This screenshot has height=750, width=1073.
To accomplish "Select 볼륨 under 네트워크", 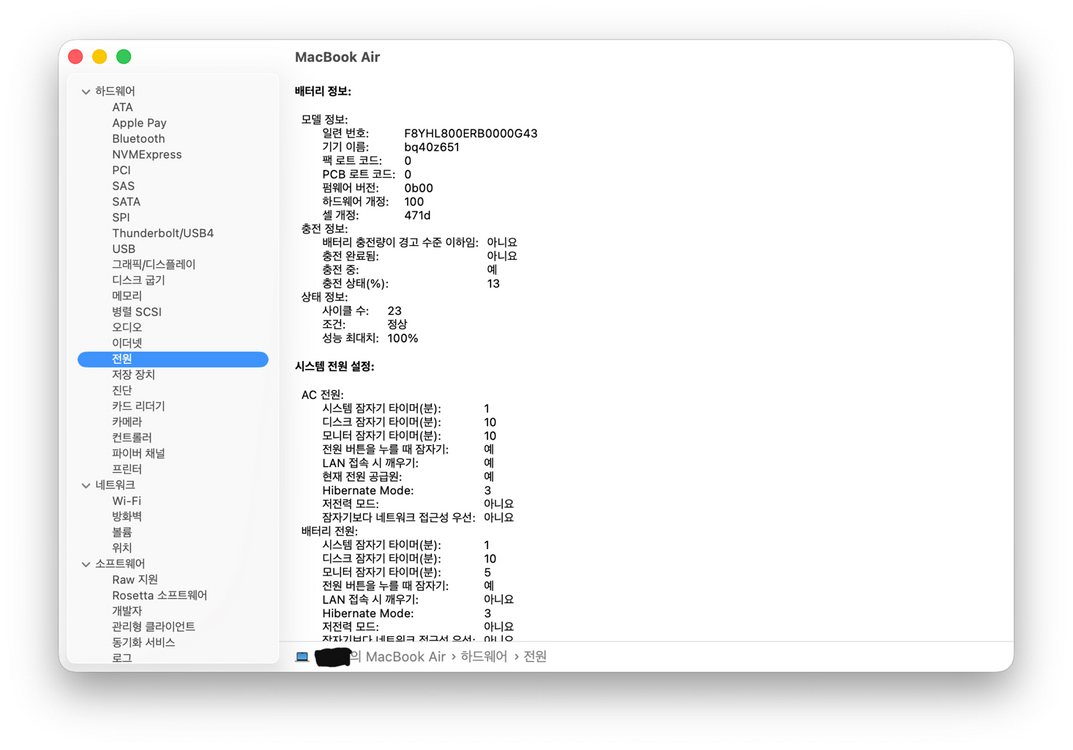I will [x=122, y=532].
